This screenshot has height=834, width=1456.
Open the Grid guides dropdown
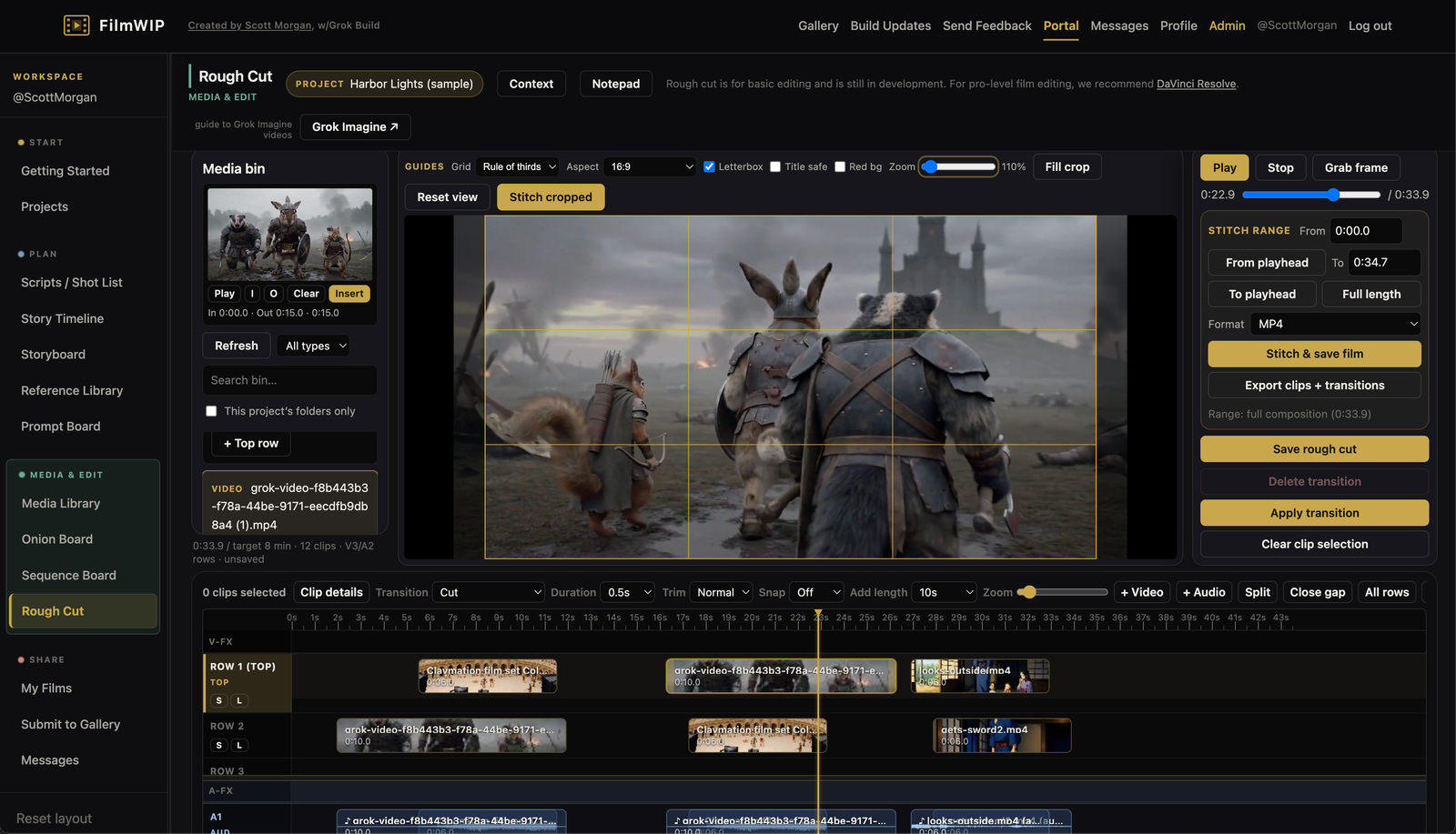(x=519, y=166)
